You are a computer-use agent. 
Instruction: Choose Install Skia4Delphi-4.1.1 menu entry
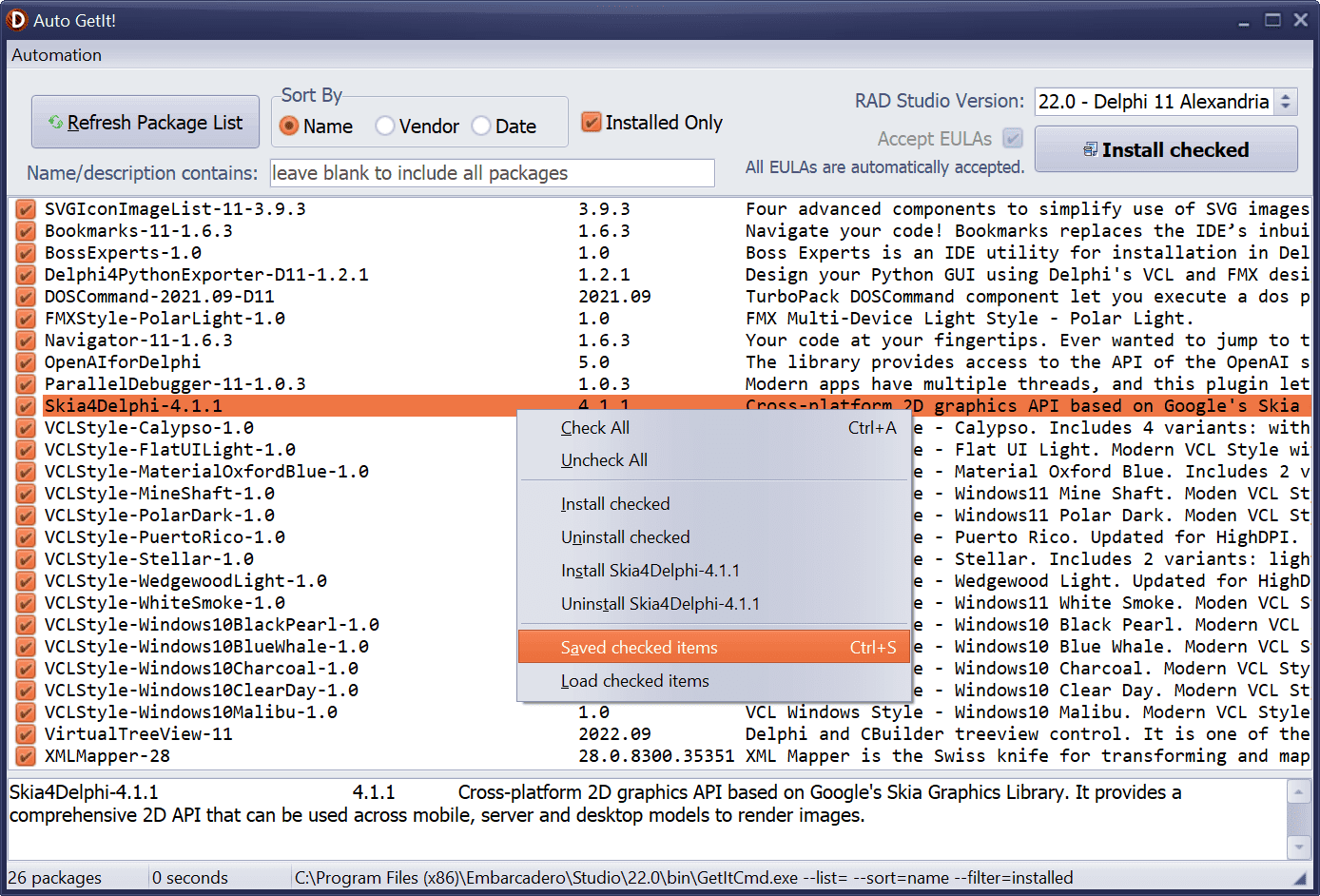pos(714,571)
